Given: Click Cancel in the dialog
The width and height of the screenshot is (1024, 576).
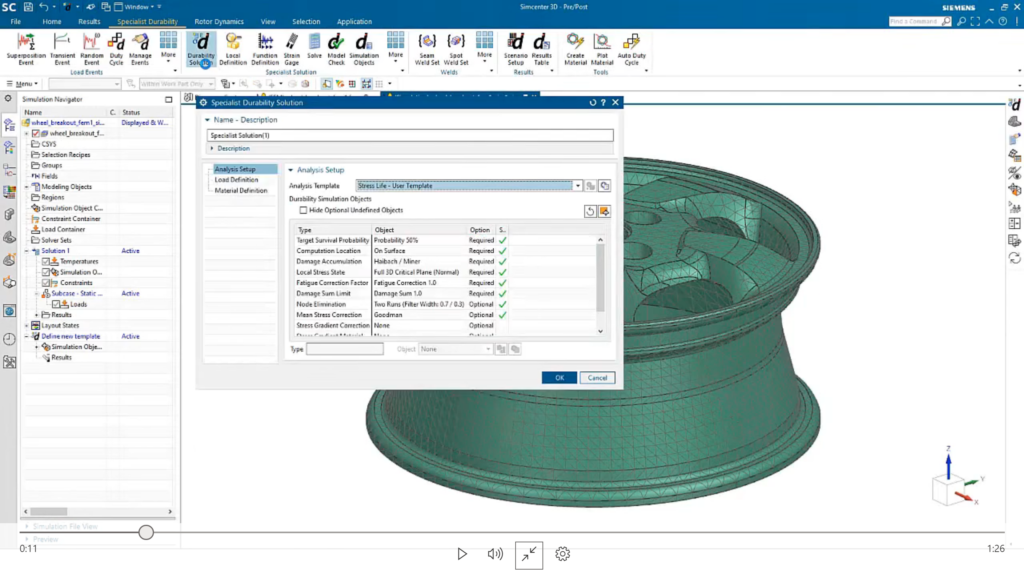Looking at the screenshot, I should tap(597, 378).
